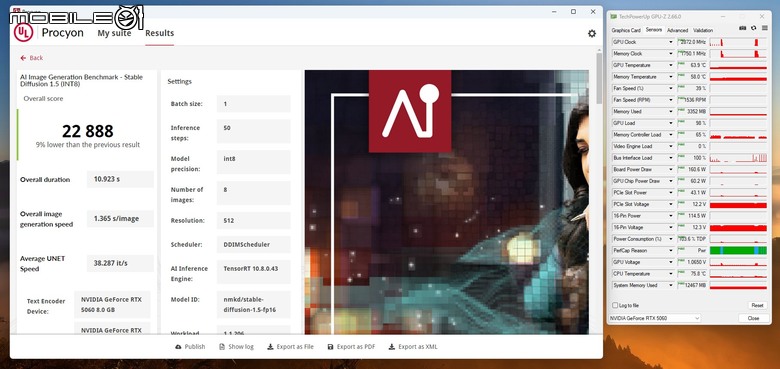Open the GPU Clock sensor dropdown

671,42
